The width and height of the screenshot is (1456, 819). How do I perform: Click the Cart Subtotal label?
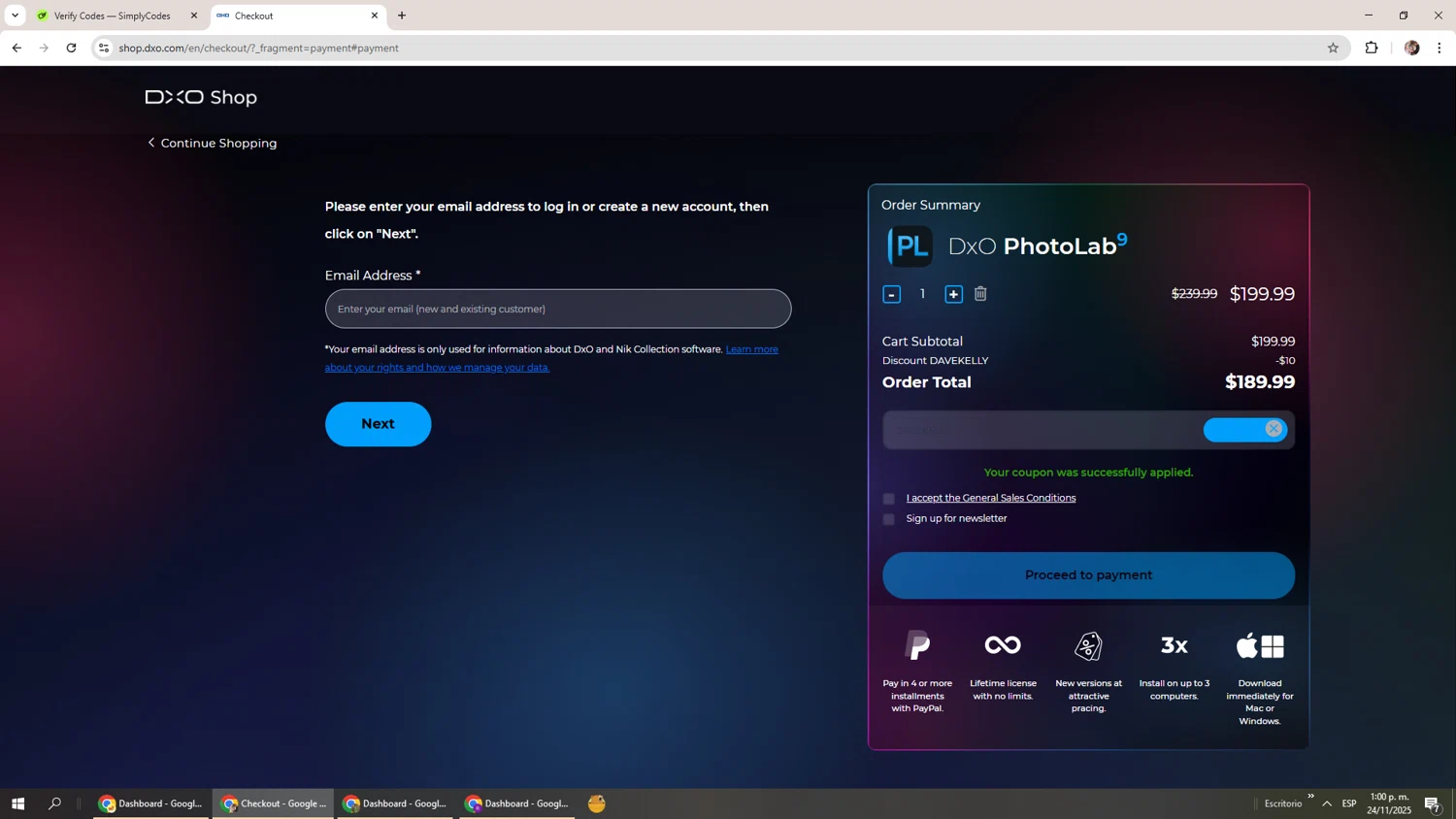[x=922, y=342]
